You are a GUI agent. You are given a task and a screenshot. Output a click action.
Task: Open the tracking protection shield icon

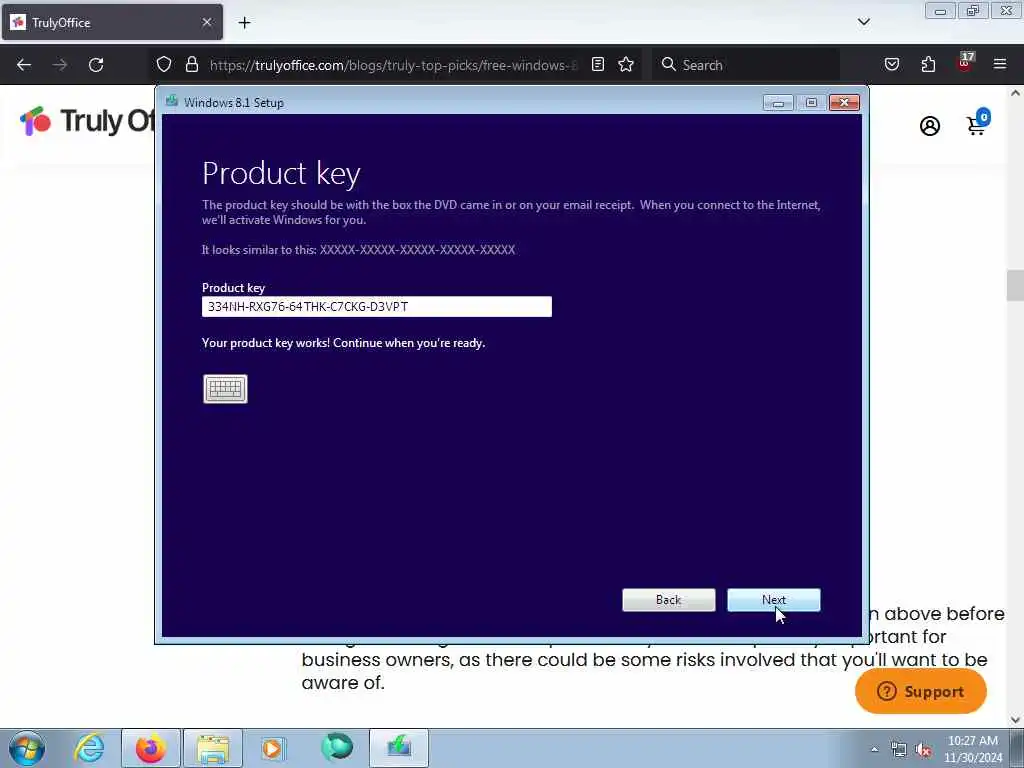(x=164, y=65)
